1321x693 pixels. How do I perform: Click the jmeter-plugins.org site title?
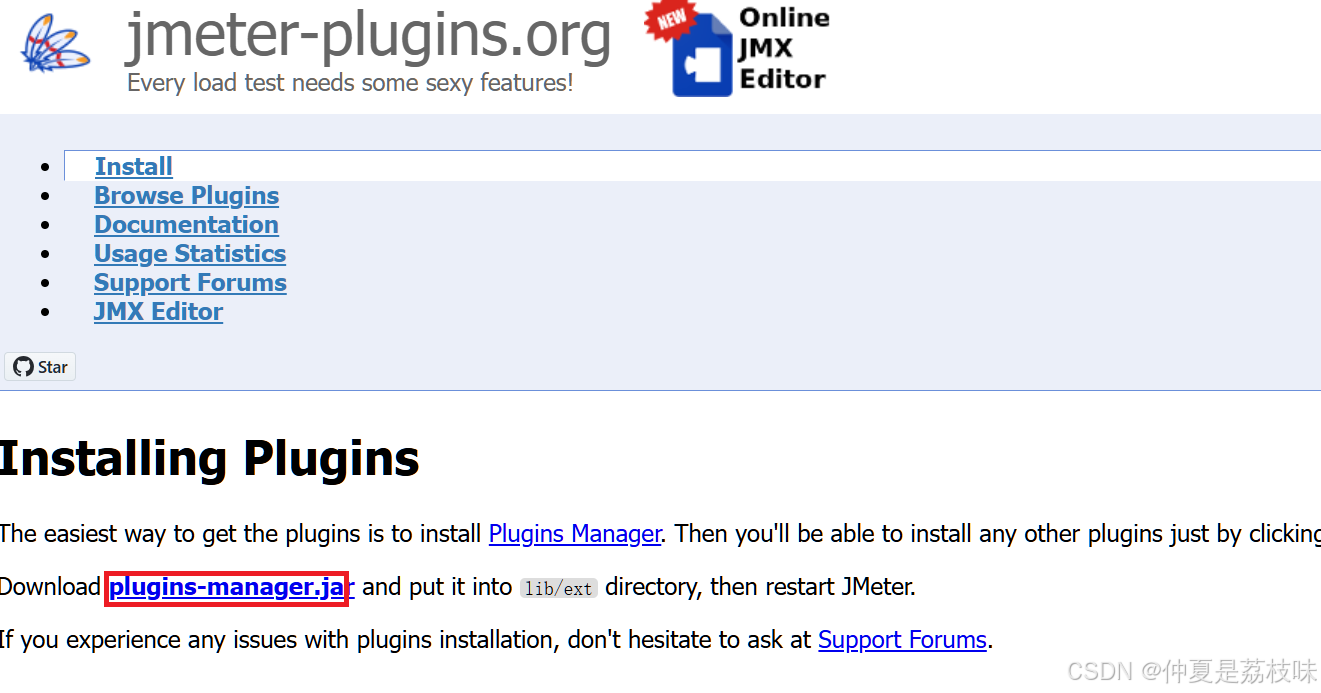click(x=369, y=36)
